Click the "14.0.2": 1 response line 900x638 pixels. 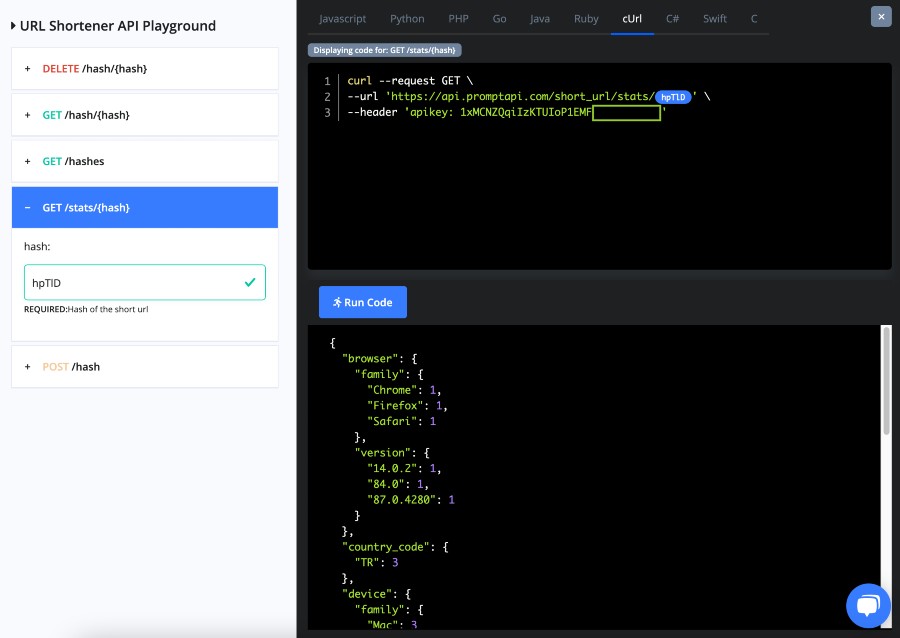click(404, 468)
